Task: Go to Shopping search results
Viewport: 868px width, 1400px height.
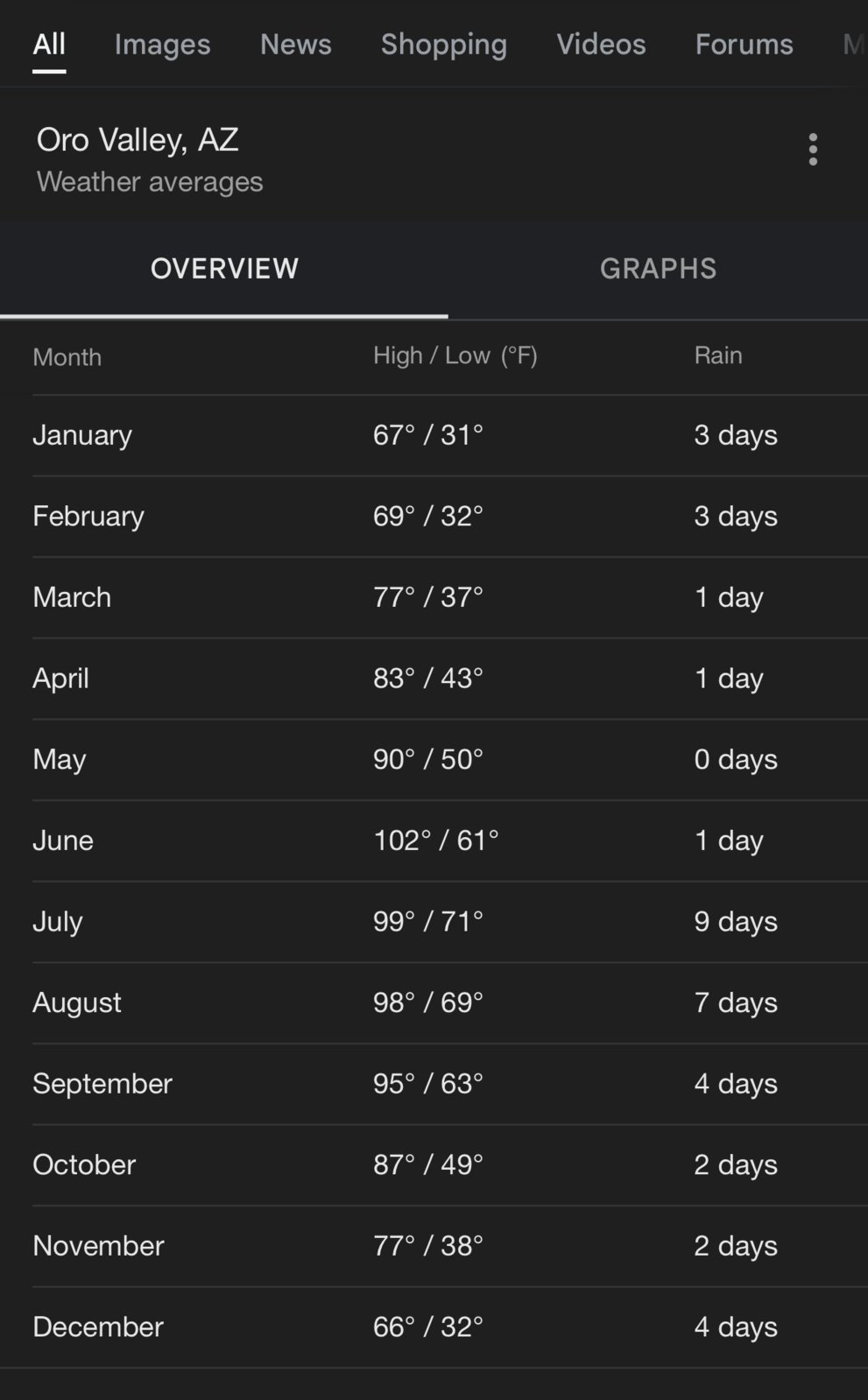Action: [443, 45]
